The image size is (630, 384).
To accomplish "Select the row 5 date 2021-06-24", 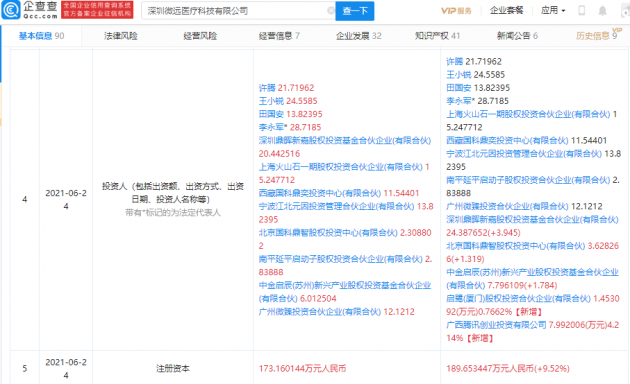I will point(66,368).
